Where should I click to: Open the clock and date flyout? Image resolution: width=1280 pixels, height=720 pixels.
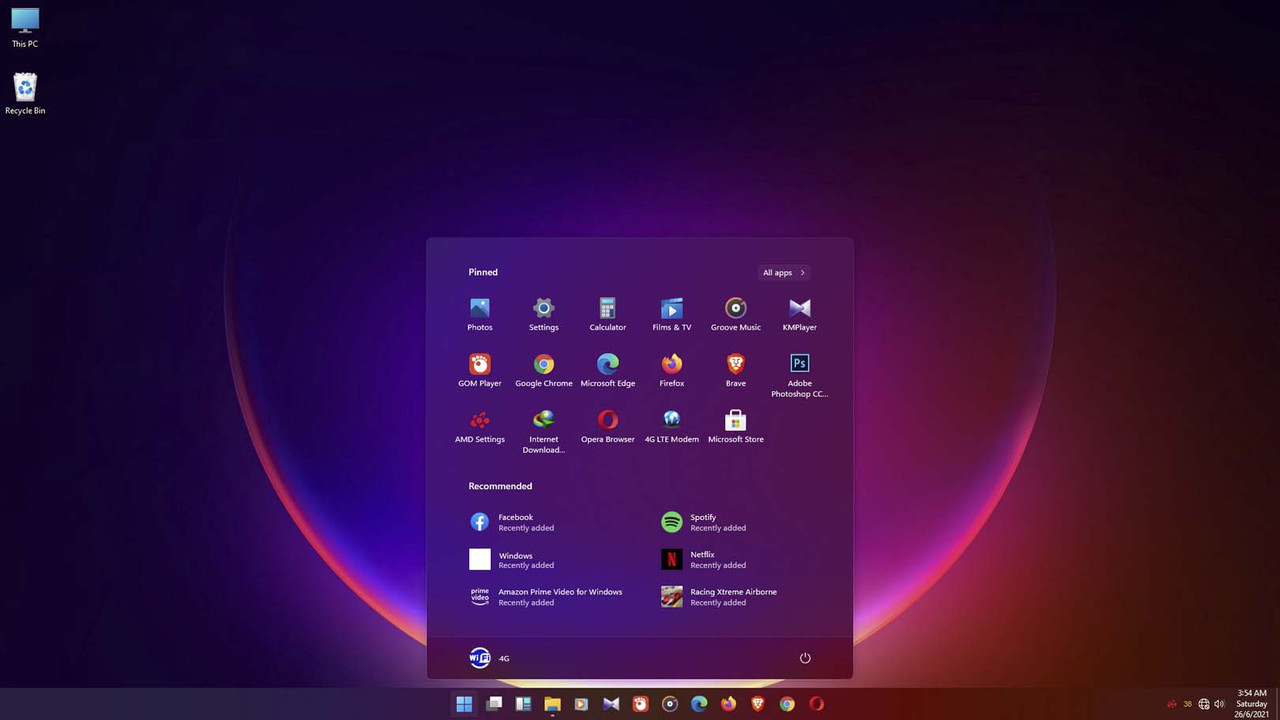(x=1252, y=704)
